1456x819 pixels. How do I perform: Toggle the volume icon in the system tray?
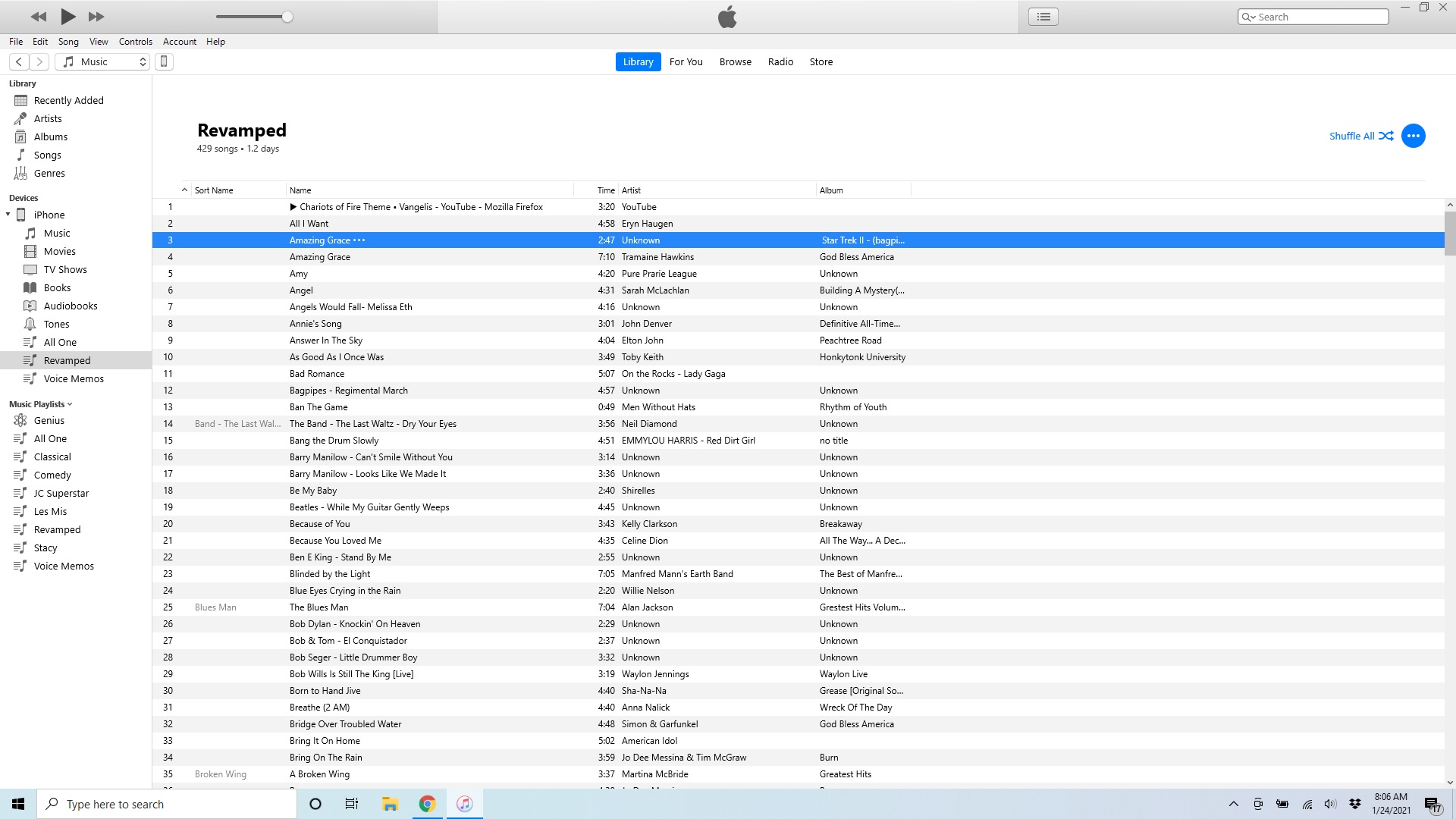[1331, 804]
